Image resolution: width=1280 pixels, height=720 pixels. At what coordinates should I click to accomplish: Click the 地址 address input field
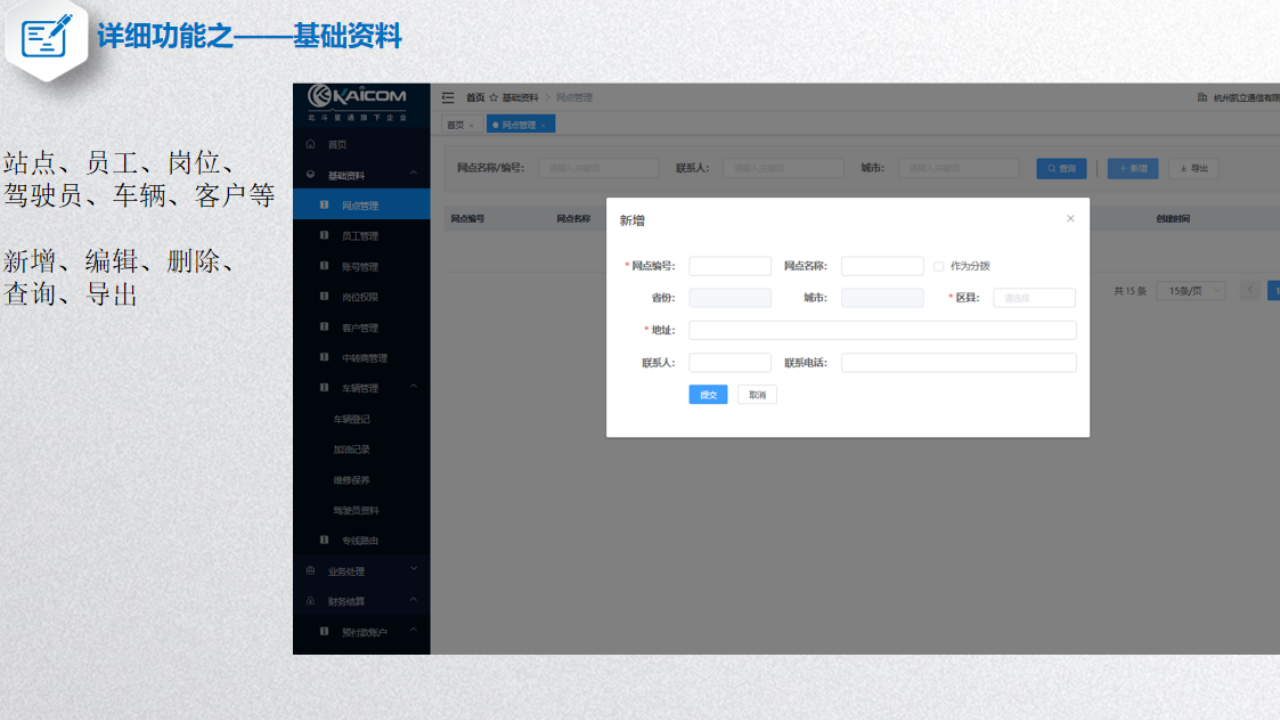(882, 330)
